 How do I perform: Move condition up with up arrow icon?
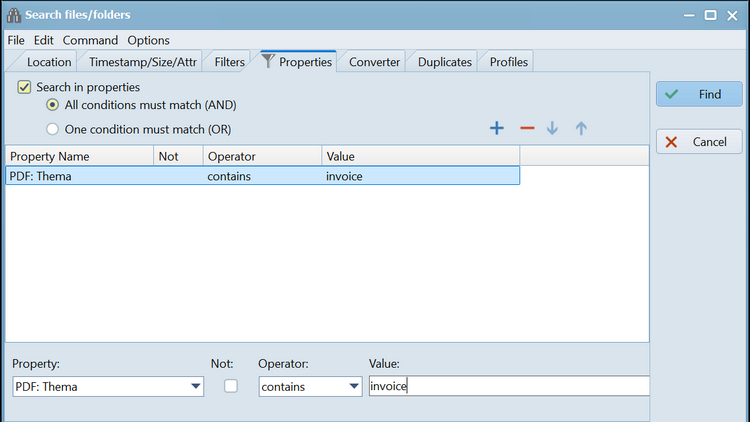(x=581, y=128)
